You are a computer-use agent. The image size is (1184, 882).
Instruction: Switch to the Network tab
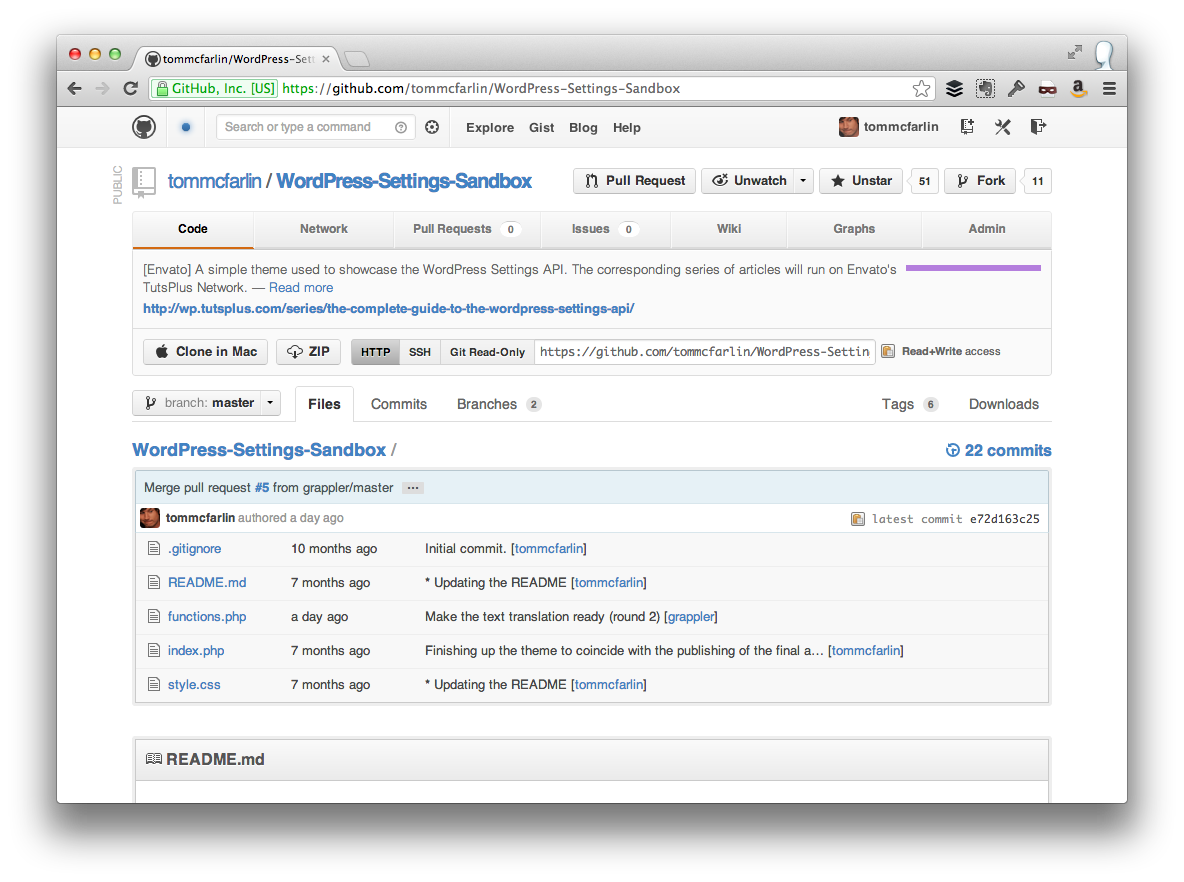pos(323,229)
